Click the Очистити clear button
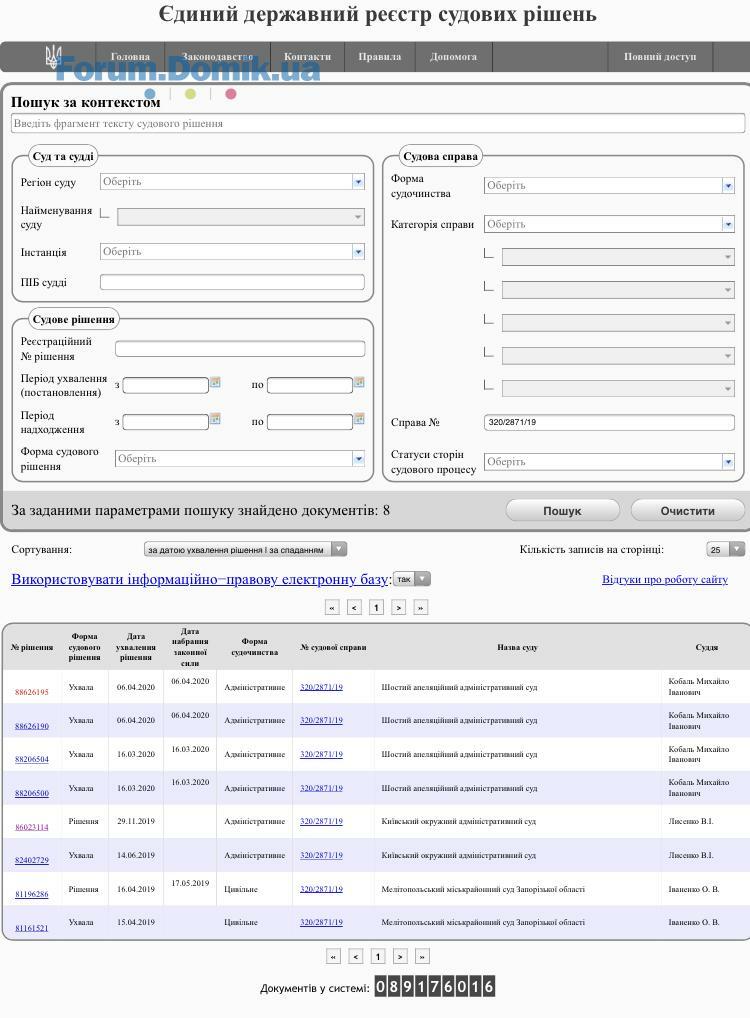Viewport: 750px width, 1018px height. click(x=688, y=511)
